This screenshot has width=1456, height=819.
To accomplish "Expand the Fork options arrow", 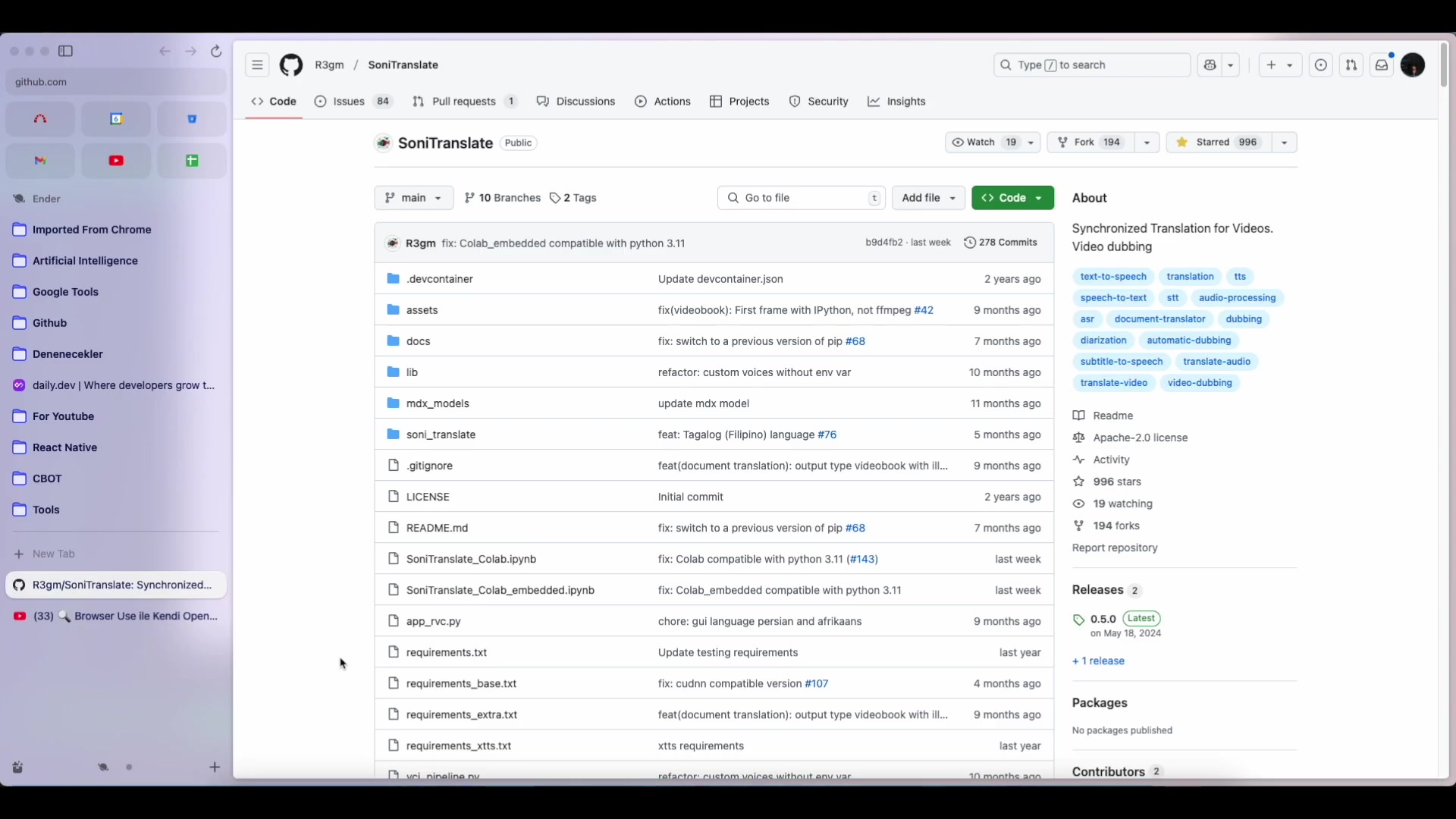I will (x=1147, y=143).
